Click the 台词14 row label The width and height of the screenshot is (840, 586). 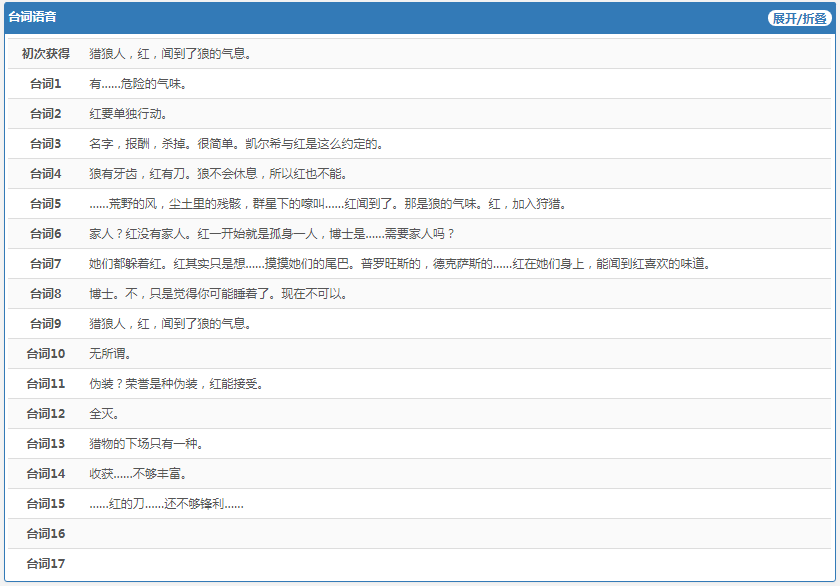point(46,474)
